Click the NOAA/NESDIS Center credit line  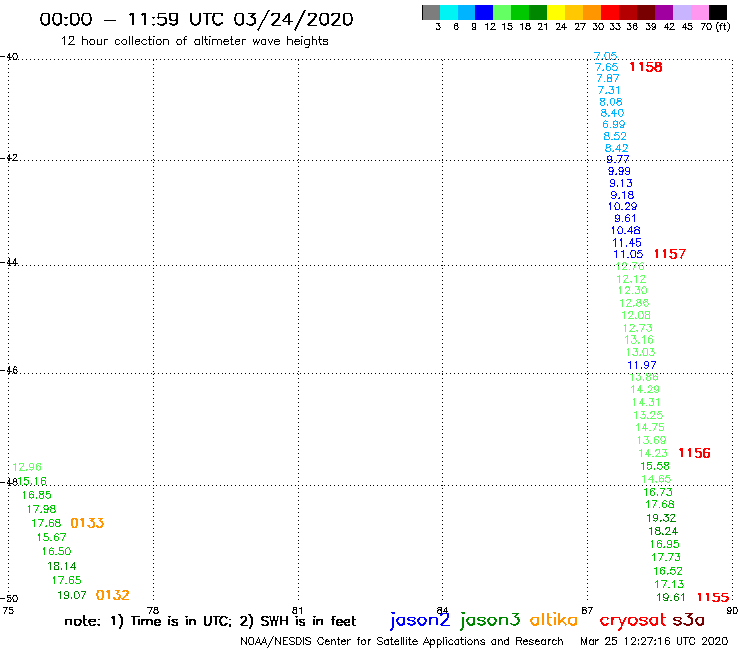[402, 641]
